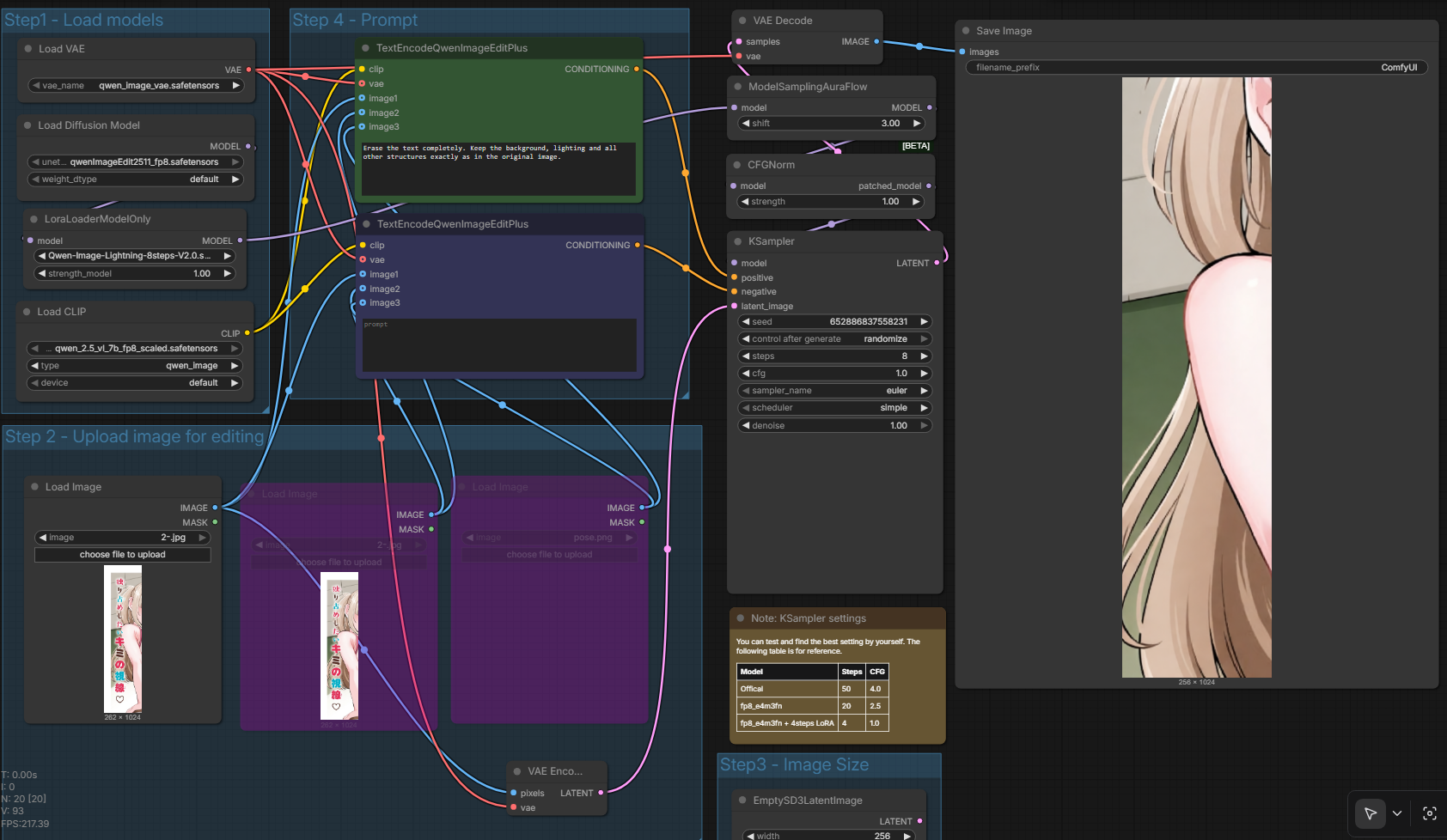Select the cursor mode tool in canvas controls
The image size is (1447, 840).
1371,813
